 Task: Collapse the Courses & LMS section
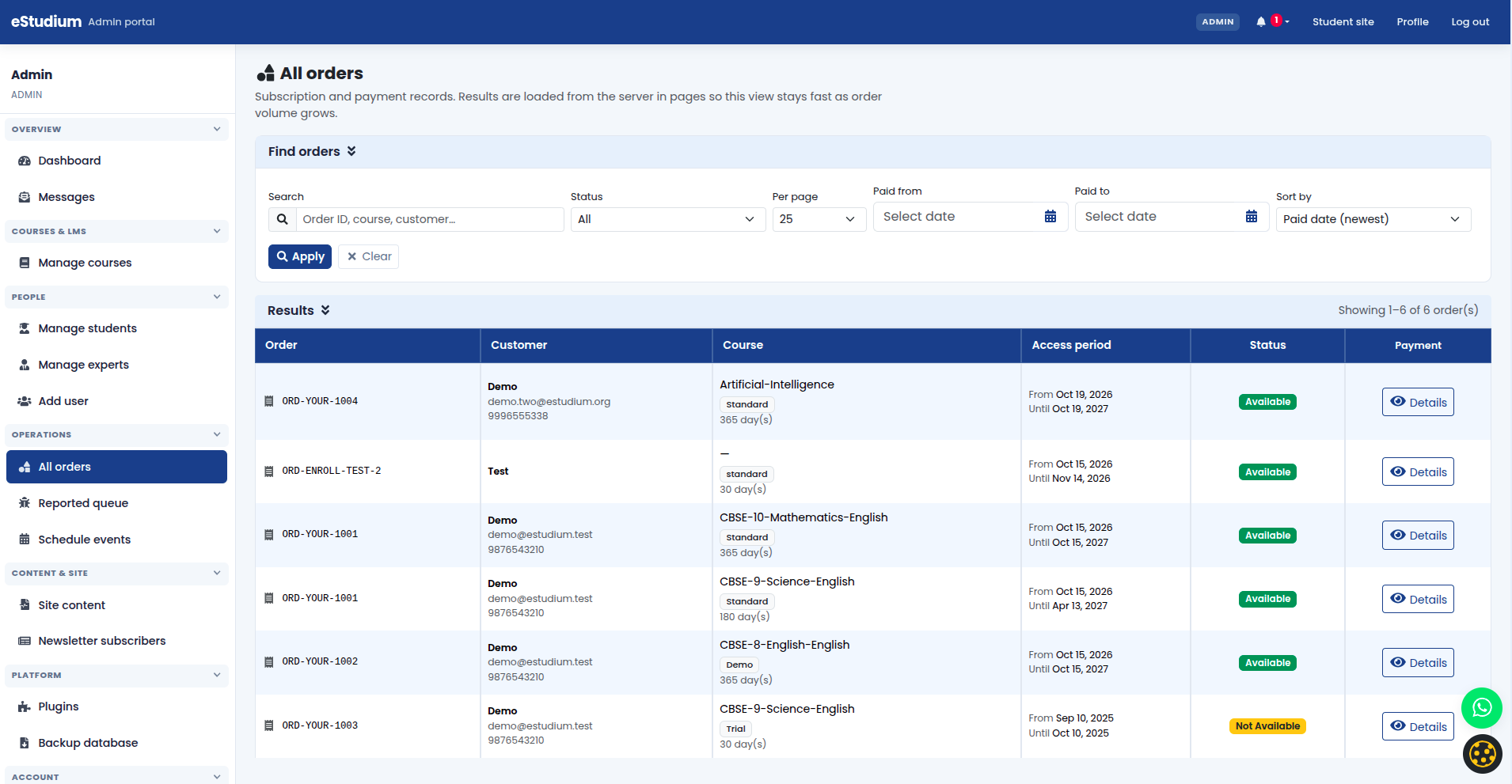[x=116, y=231]
